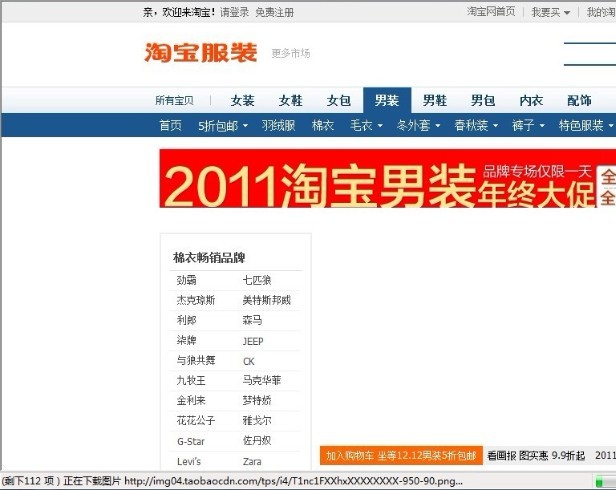Screen dimensions: 616x490
Task: Select the active 男装 tab
Action: click(x=387, y=100)
